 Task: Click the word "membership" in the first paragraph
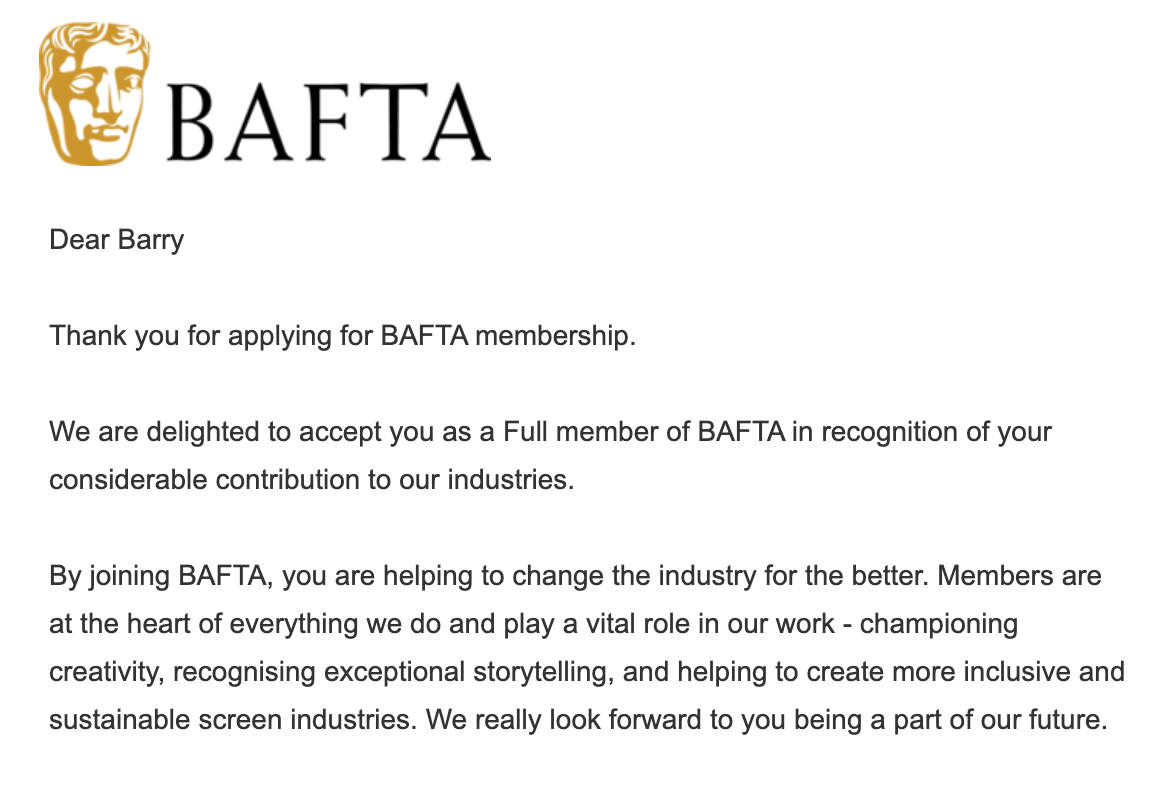click(x=554, y=336)
